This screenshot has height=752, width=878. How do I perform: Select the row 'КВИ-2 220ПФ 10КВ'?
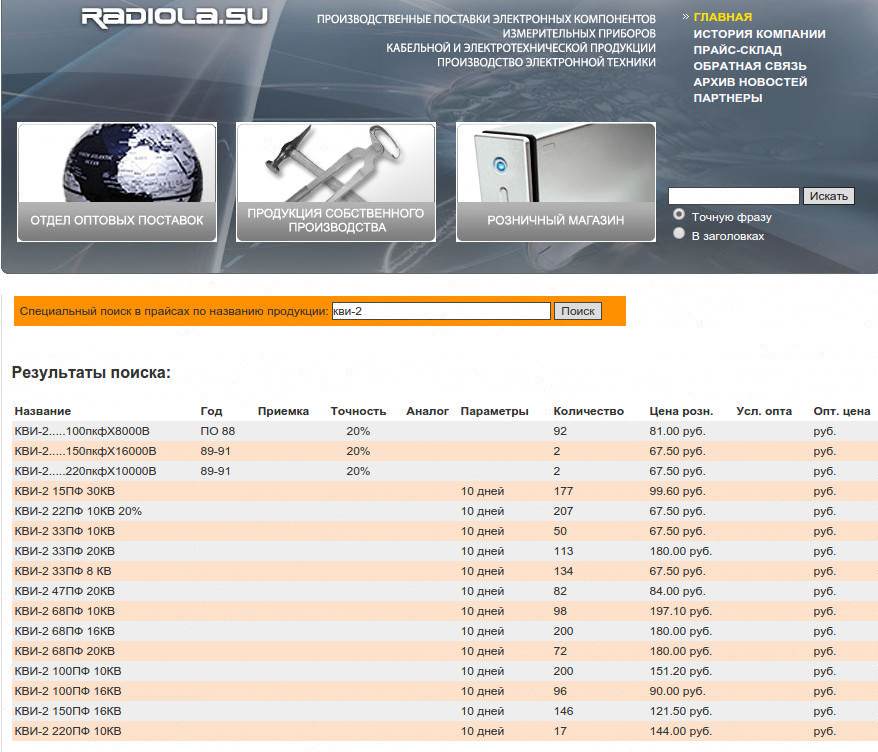[68, 731]
